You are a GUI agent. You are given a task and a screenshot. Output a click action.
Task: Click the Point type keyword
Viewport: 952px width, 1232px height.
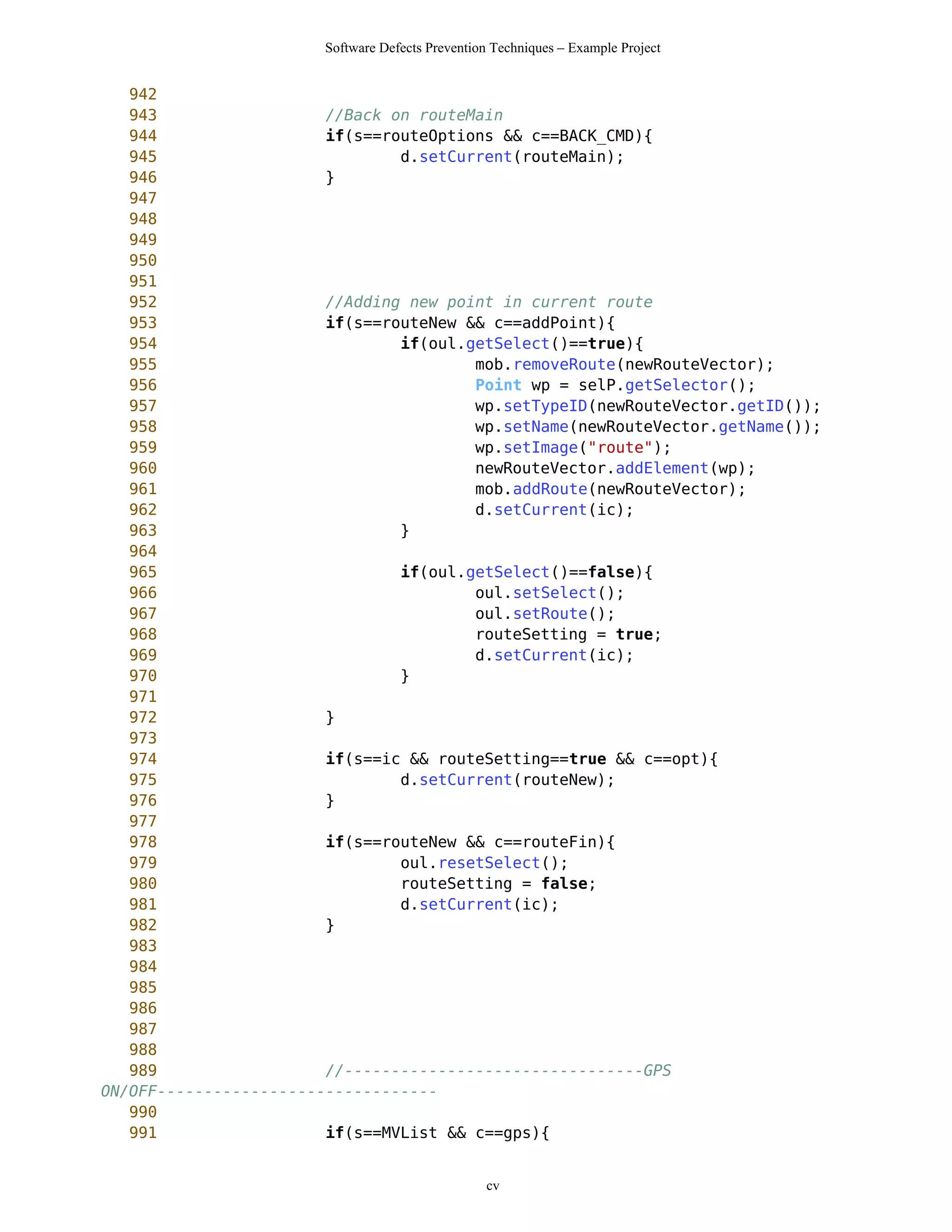pyautogui.click(x=498, y=385)
